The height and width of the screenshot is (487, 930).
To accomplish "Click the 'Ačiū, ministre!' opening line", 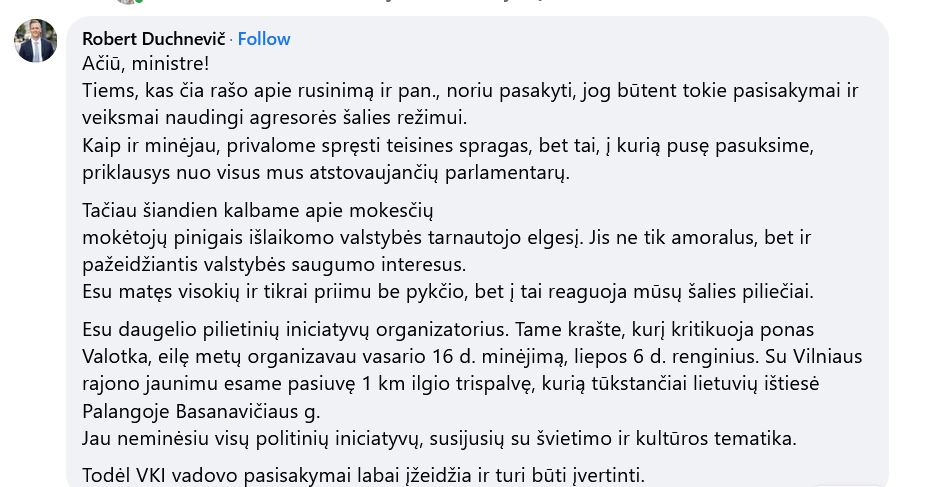I will click(145, 63).
